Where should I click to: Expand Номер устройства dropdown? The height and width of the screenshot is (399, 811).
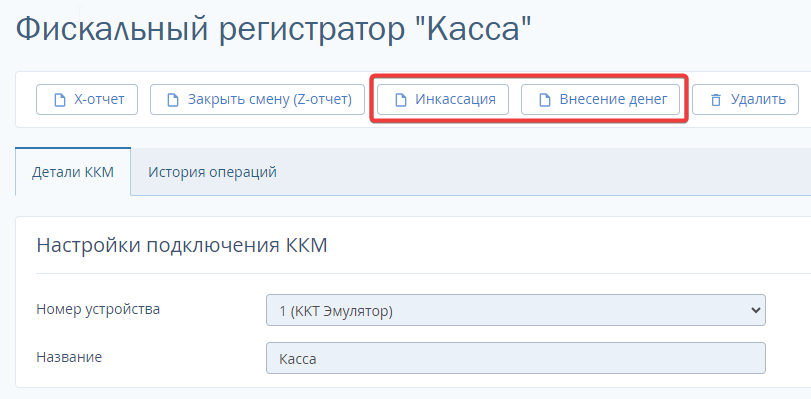pyautogui.click(x=516, y=311)
